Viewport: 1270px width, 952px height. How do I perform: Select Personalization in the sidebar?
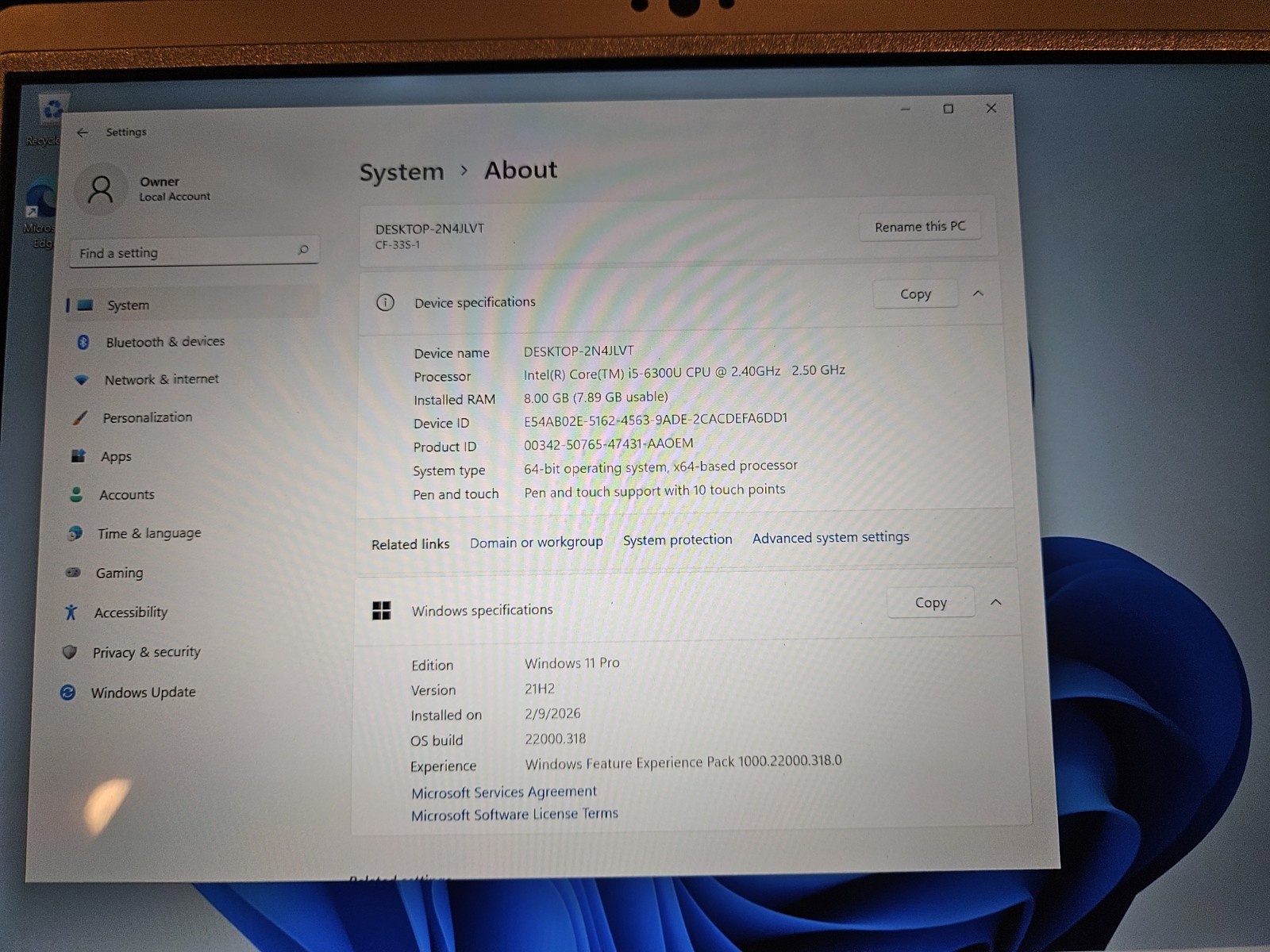pyautogui.click(x=148, y=418)
